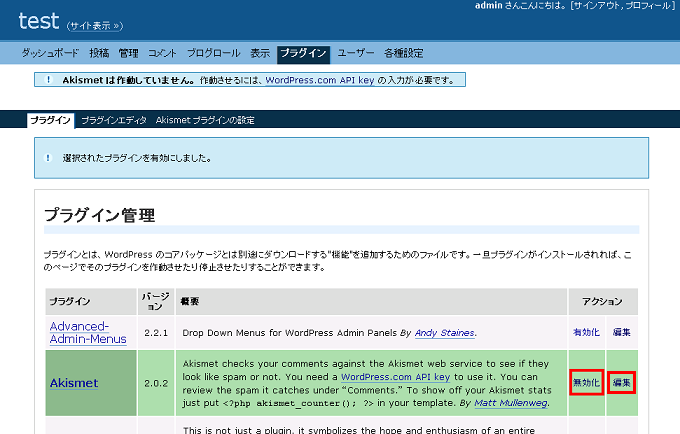
Task: Go to the ダッシュボード menu
Action: pos(50,53)
